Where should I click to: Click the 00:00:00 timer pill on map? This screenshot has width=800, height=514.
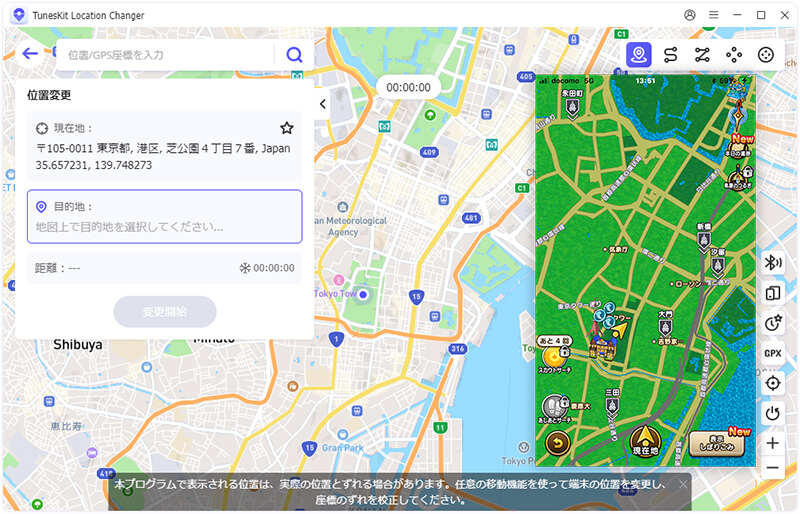[x=408, y=87]
